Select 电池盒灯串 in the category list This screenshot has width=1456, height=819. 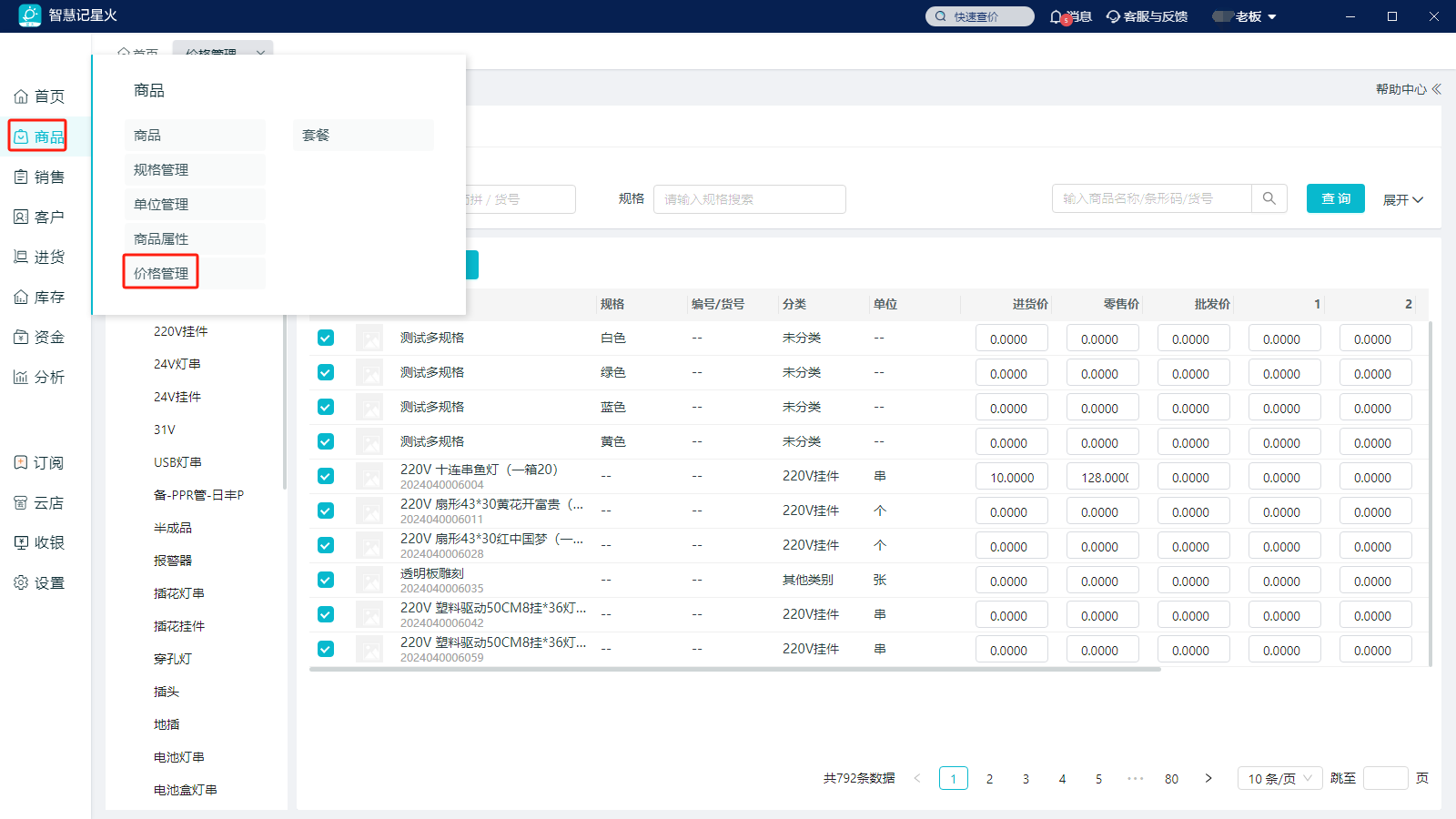186,790
